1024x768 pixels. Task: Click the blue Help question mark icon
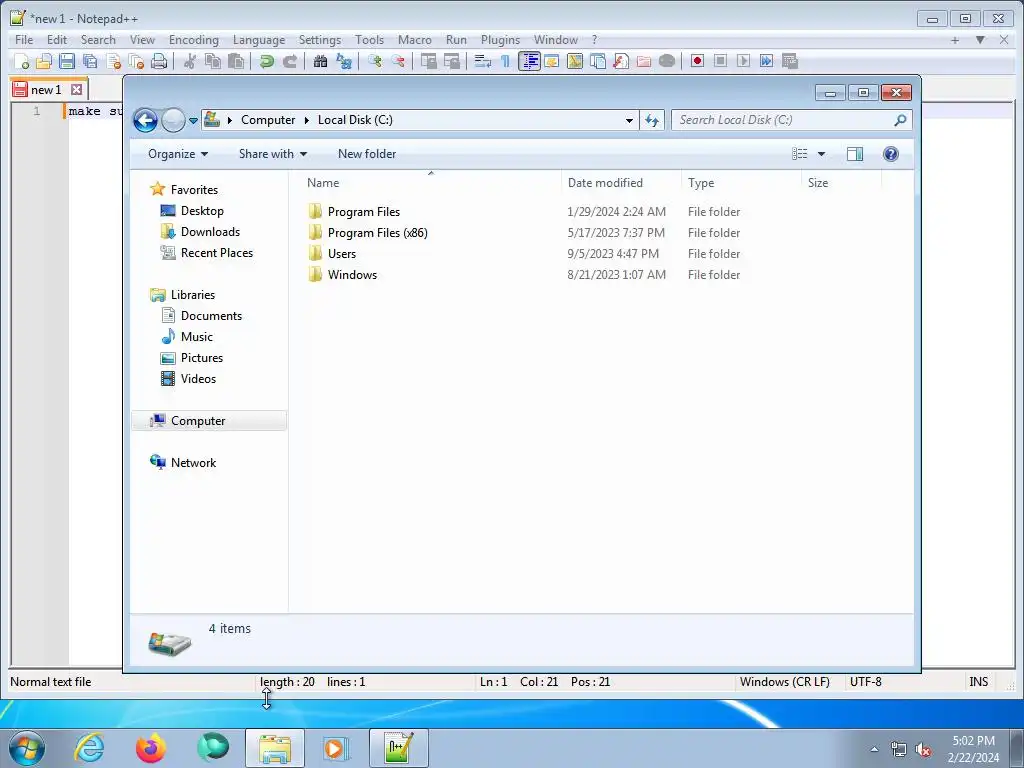coord(891,154)
